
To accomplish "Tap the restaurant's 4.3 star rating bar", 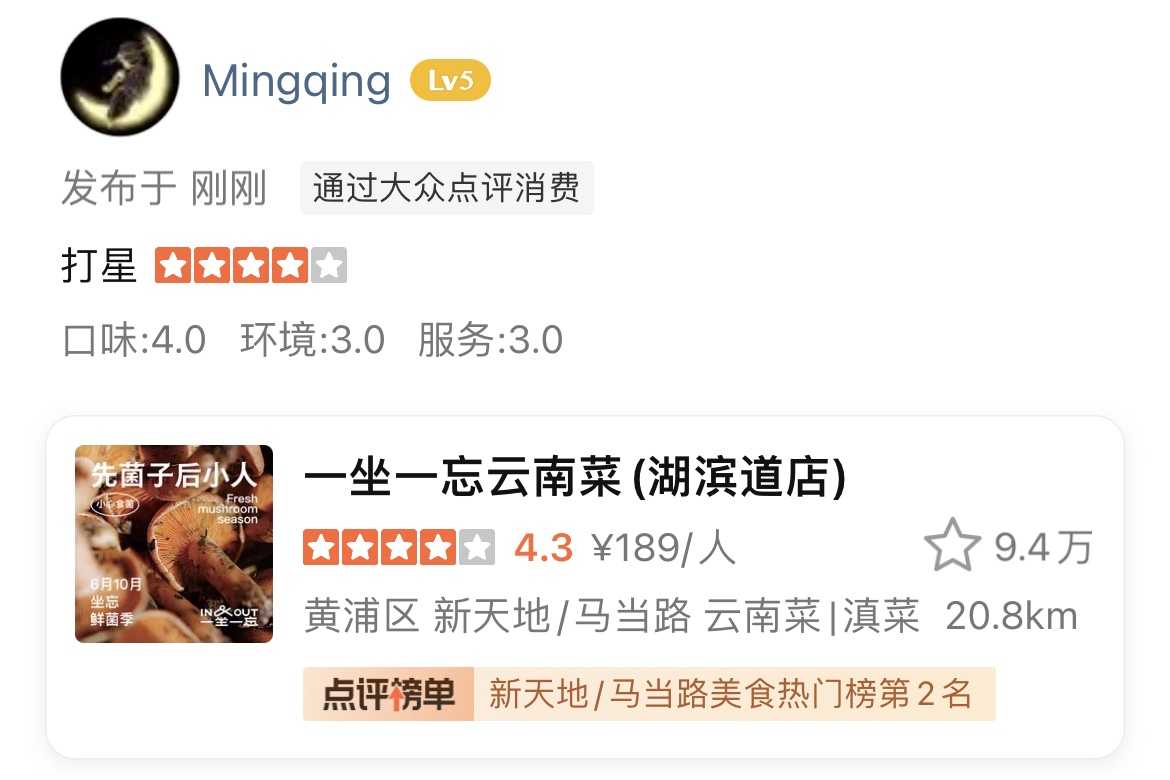I will coord(398,548).
